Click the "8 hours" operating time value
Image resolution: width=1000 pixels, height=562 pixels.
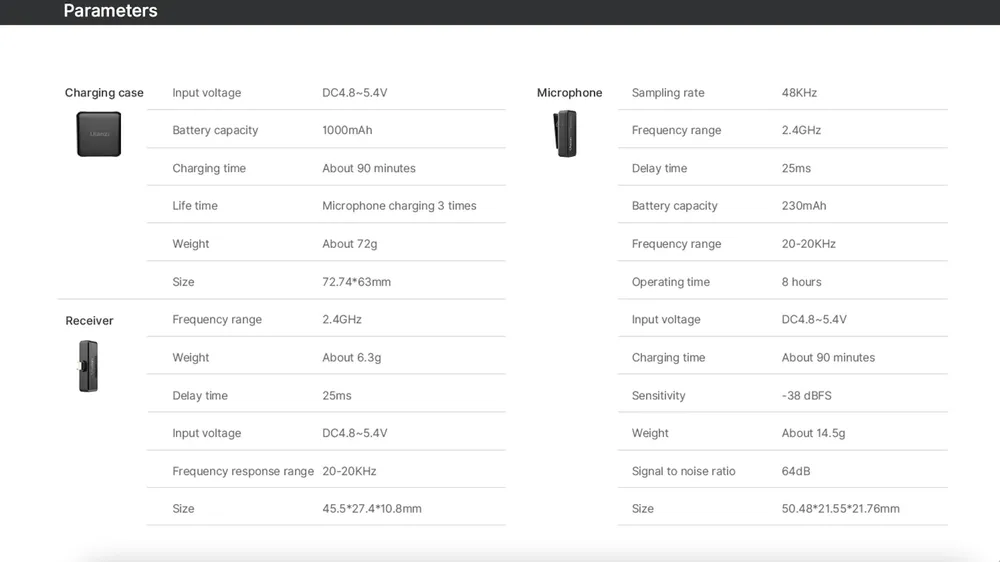(801, 282)
